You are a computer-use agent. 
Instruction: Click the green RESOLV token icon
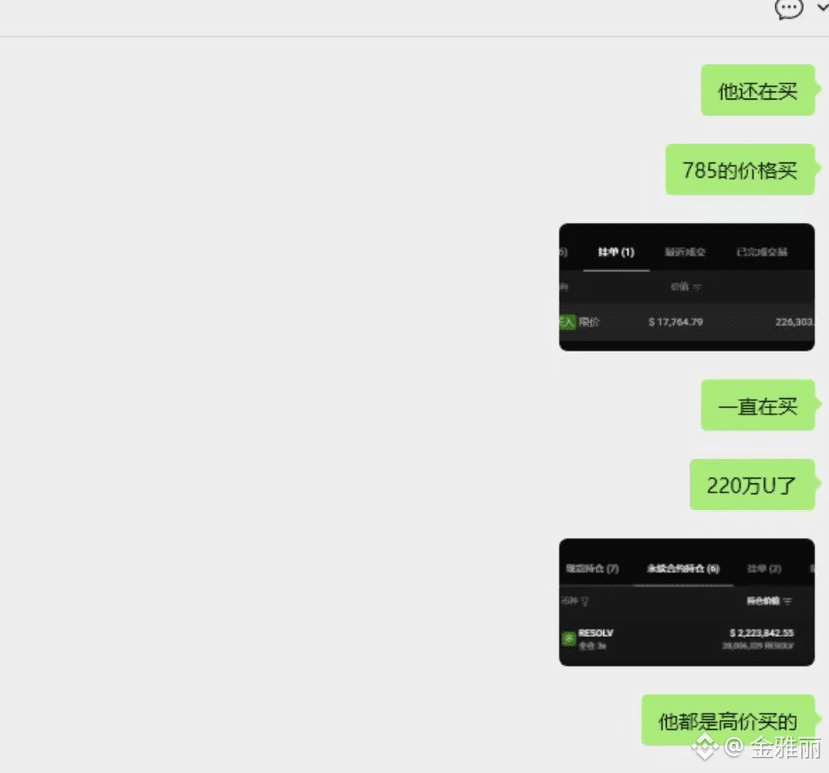[569, 639]
